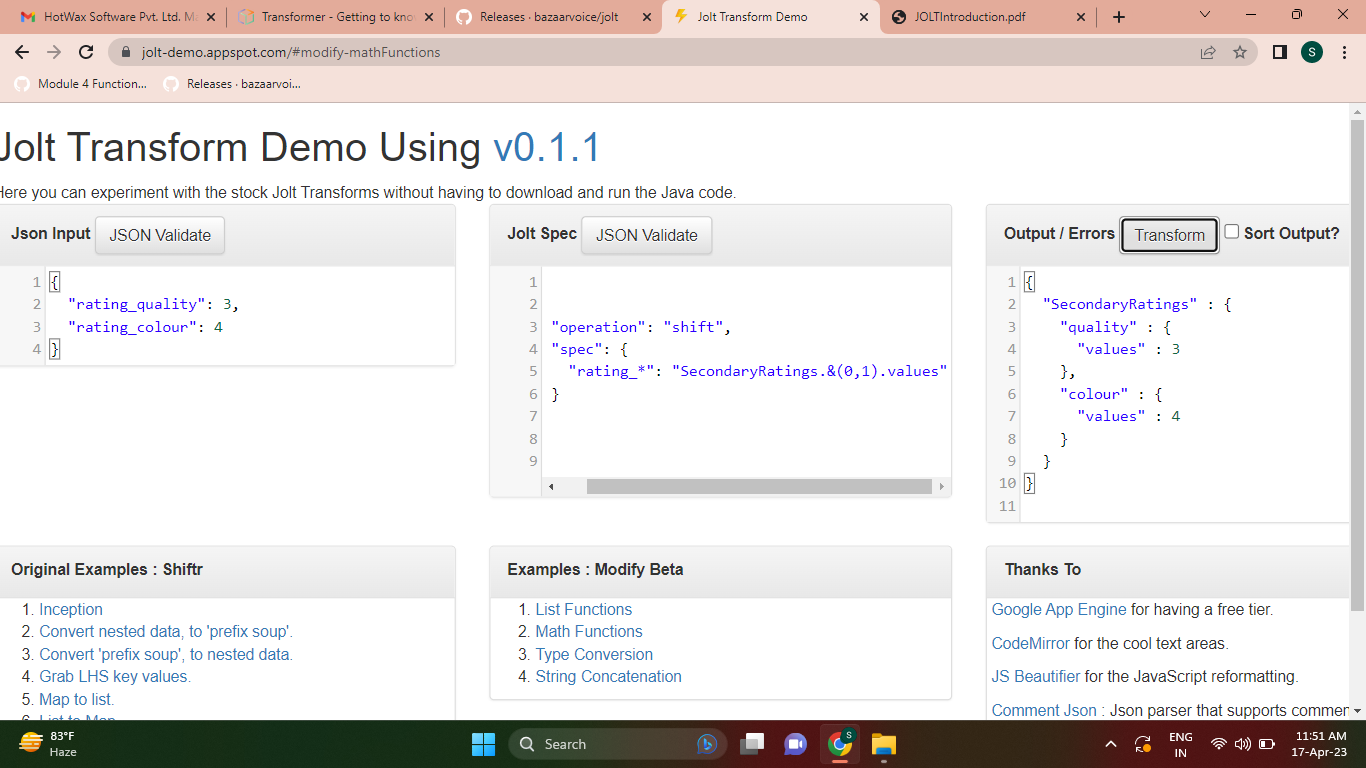Open the Chrome three-dot menu
Screen dimensions: 1366x768
[1345, 52]
